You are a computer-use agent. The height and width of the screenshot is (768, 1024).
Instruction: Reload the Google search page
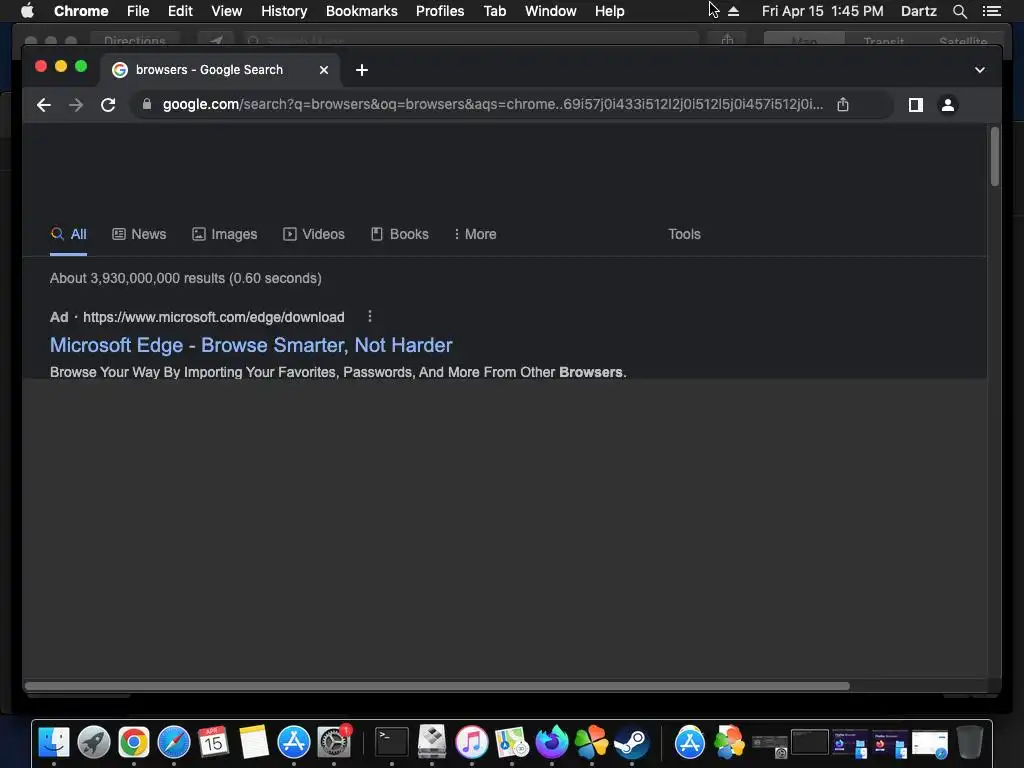tap(108, 105)
